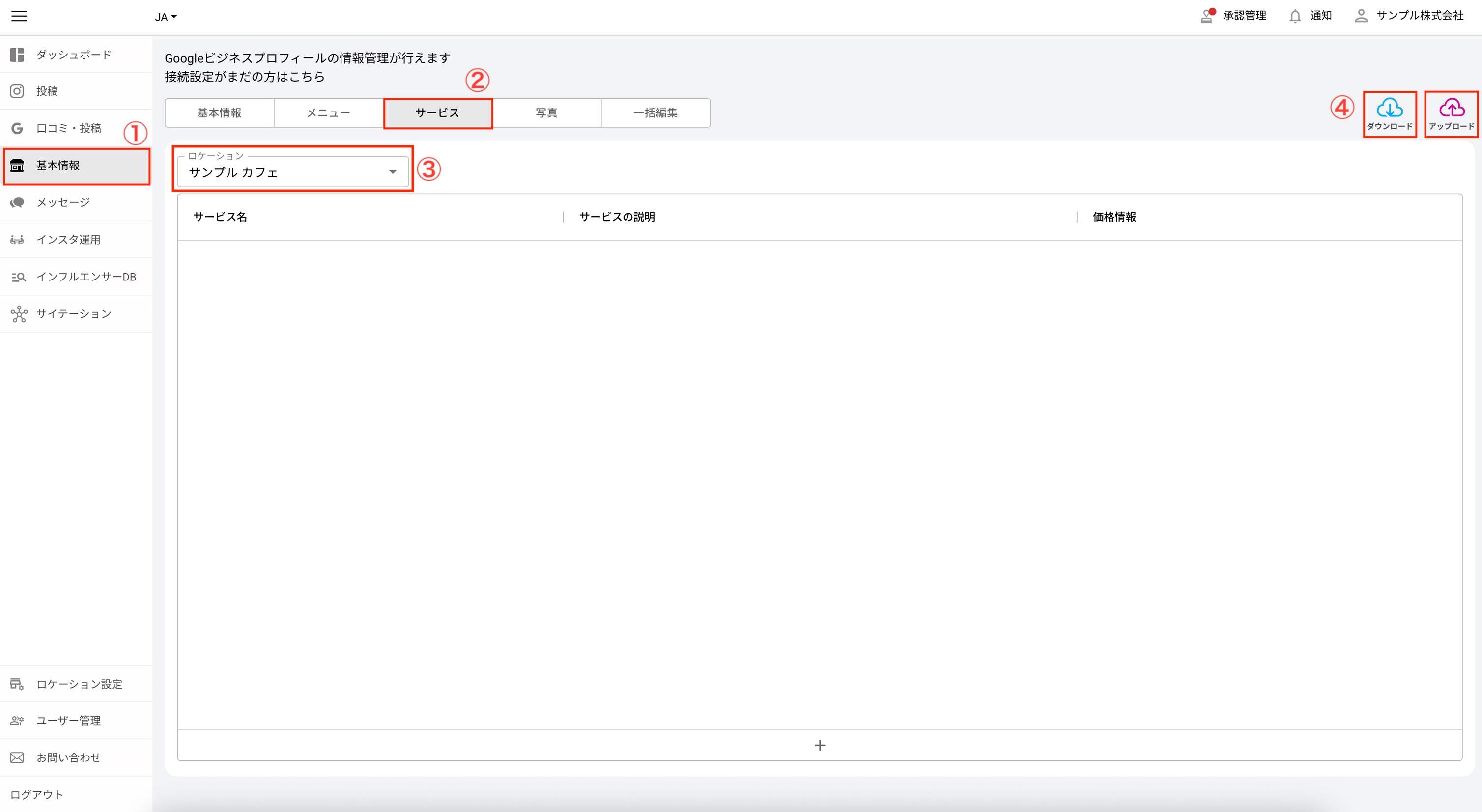Open the approval management stamp icon
1482x812 pixels.
[x=1206, y=16]
